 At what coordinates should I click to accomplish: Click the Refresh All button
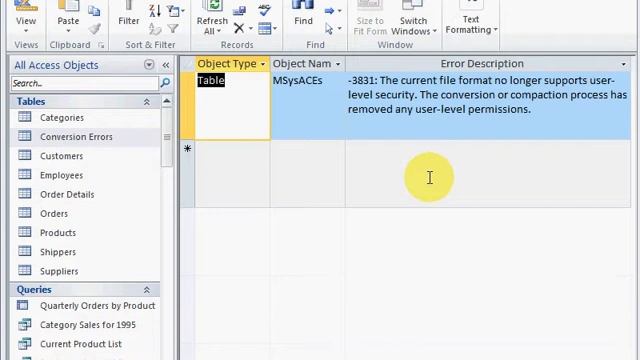click(x=212, y=18)
